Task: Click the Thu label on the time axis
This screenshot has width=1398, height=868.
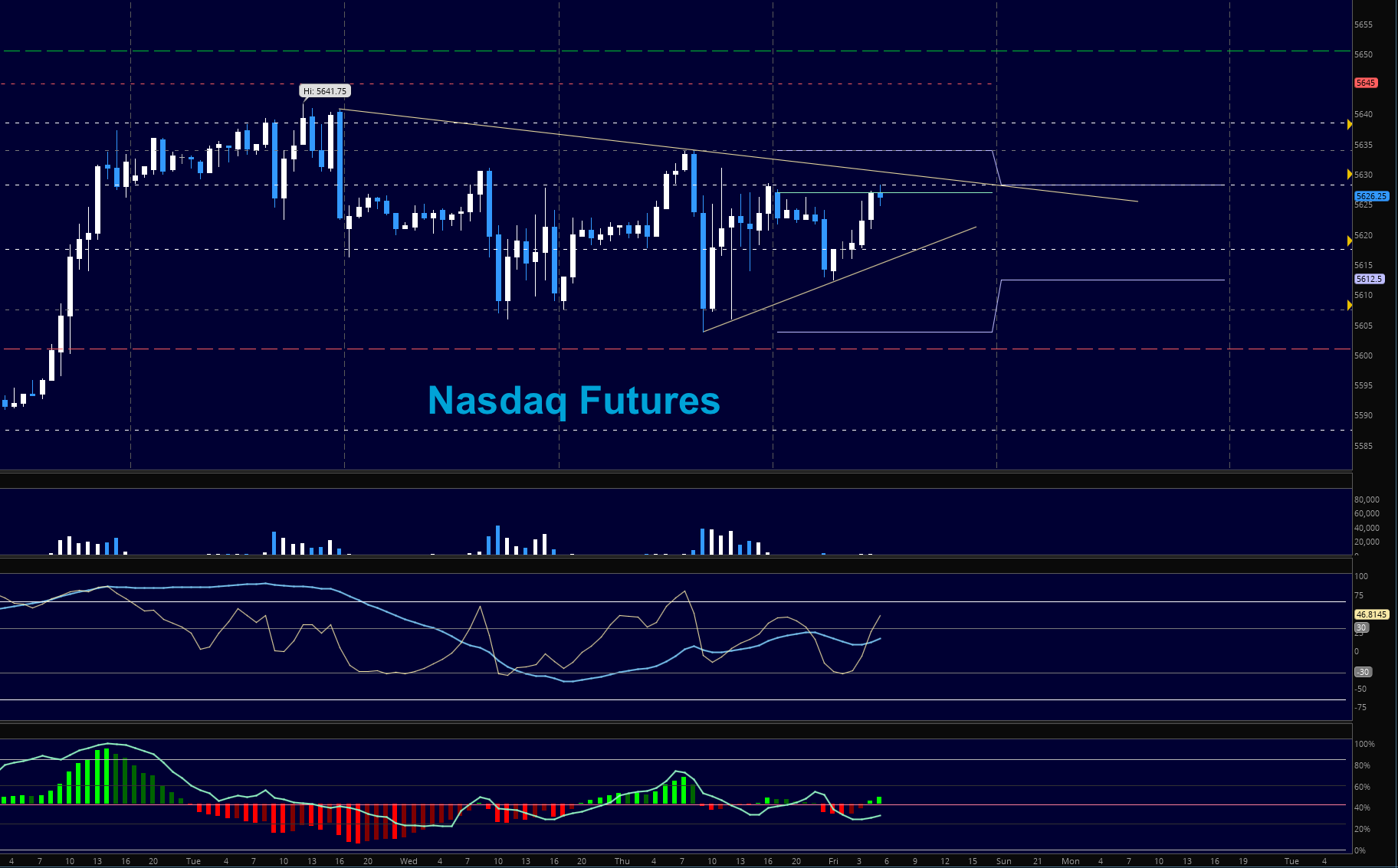Action: 622,861
